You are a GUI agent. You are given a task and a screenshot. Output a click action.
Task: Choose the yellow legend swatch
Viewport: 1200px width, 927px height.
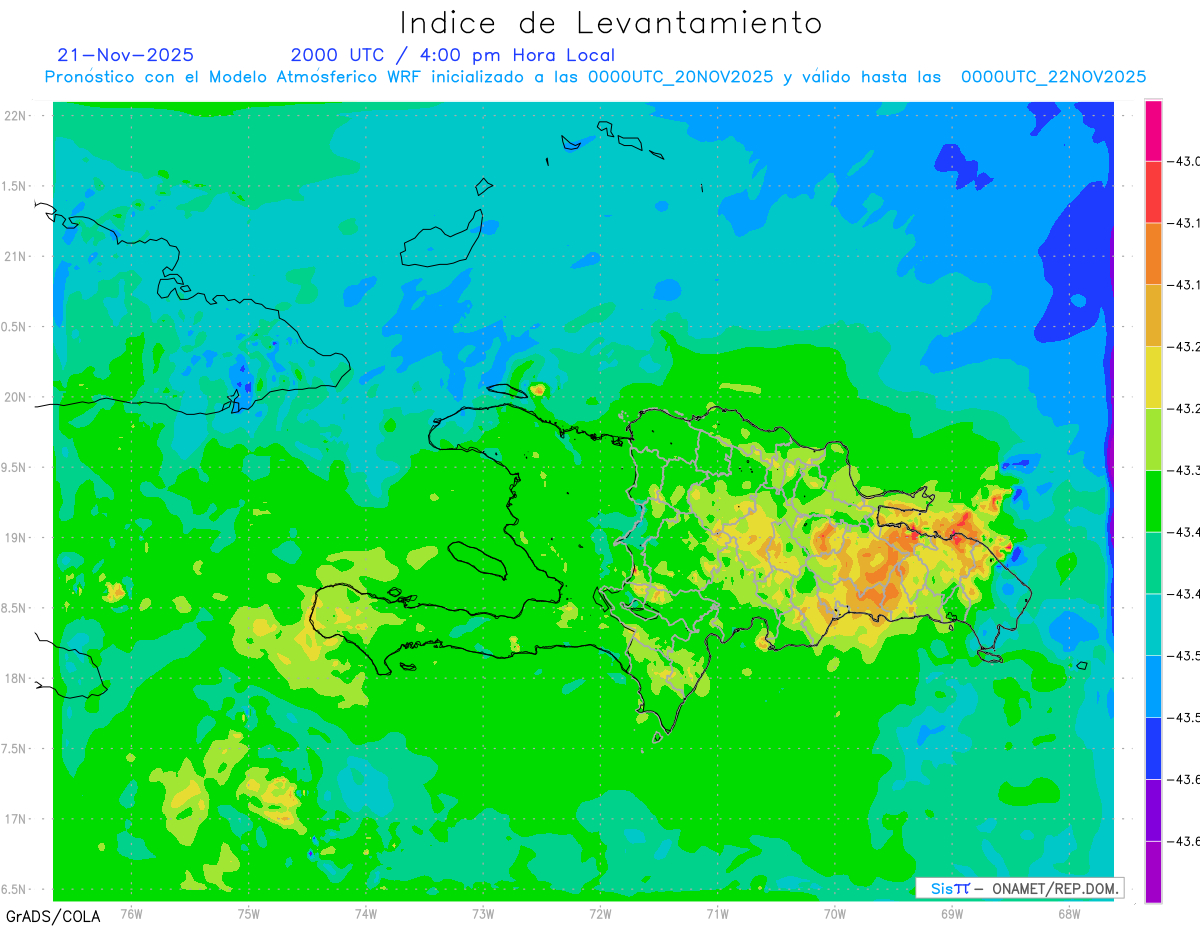1153,378
